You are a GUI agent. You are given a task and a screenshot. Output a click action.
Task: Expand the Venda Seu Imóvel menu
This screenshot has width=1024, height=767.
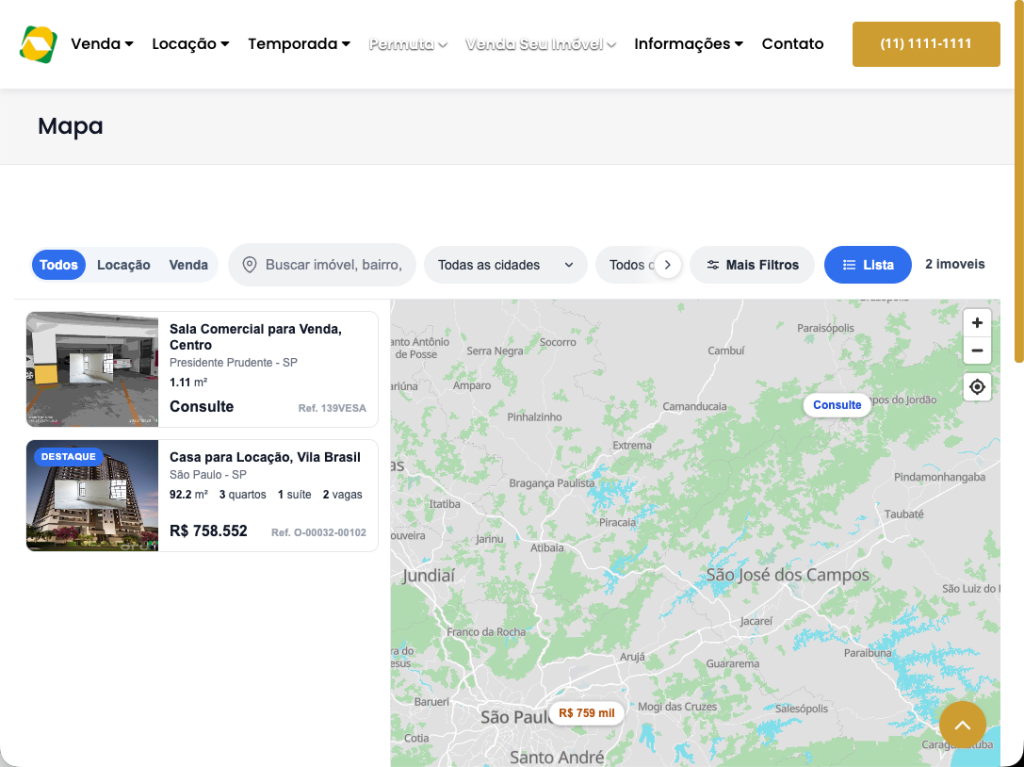(x=541, y=44)
